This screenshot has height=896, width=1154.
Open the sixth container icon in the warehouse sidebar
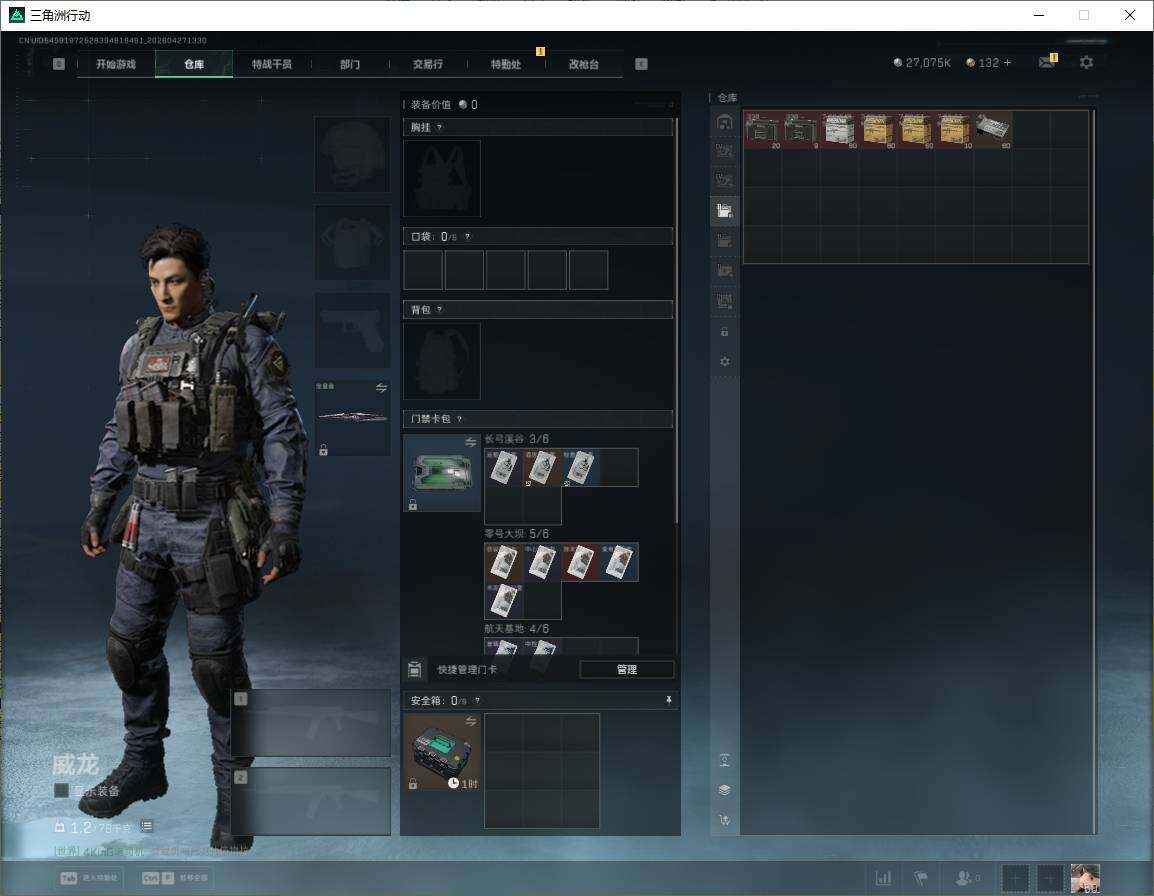724,271
